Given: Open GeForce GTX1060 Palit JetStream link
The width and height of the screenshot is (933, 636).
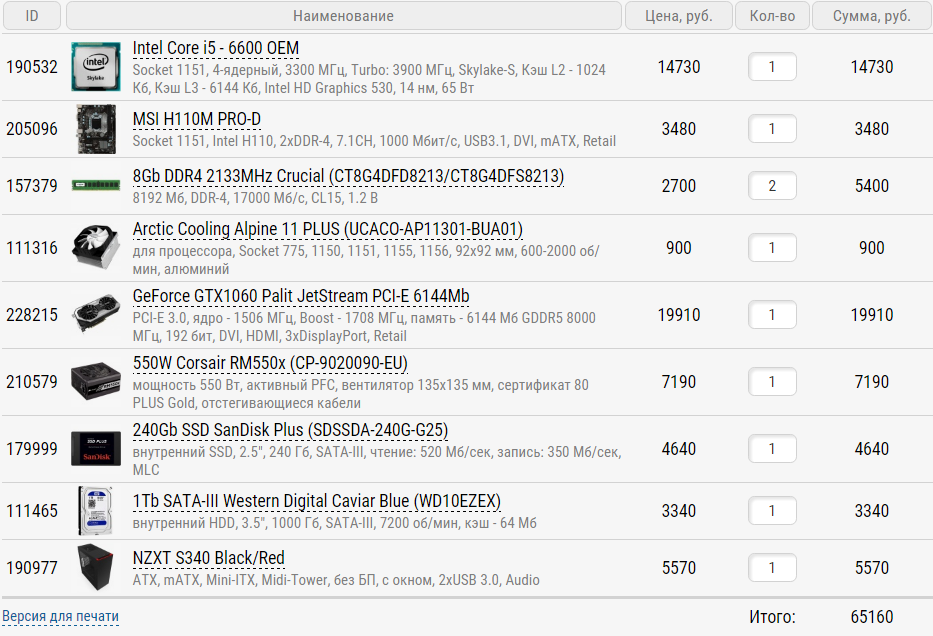Looking at the screenshot, I should coord(300,296).
